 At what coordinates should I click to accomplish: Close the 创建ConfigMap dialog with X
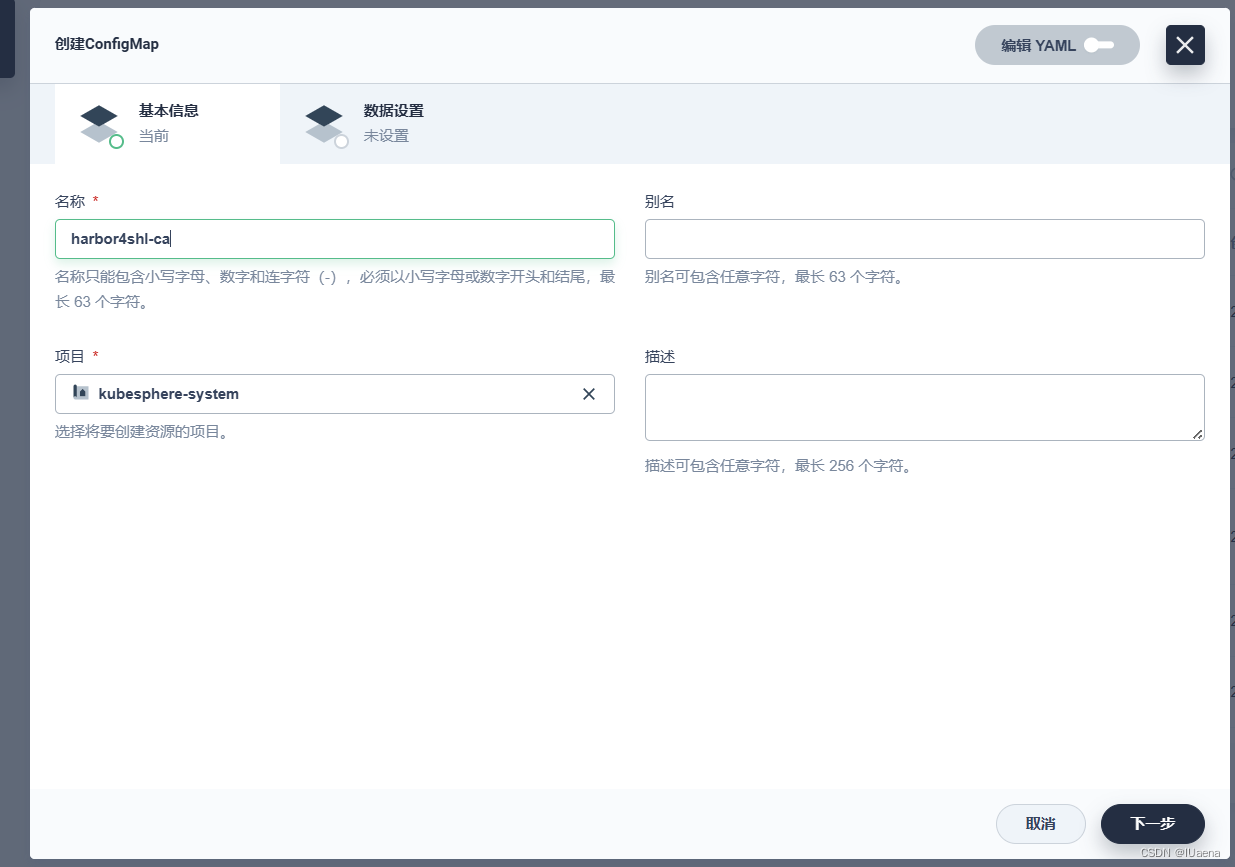pos(1185,45)
